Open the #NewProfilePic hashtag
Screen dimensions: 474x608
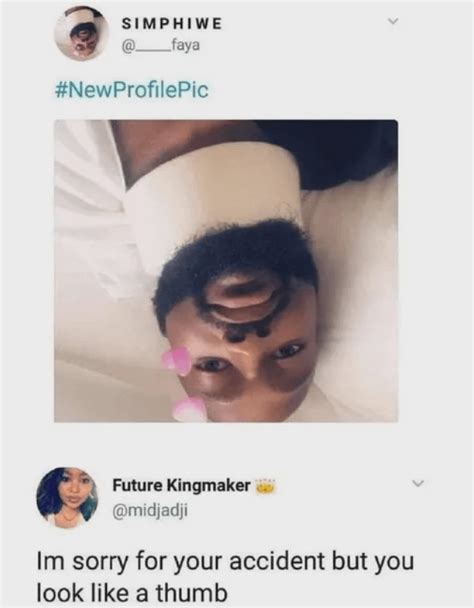coord(131,90)
